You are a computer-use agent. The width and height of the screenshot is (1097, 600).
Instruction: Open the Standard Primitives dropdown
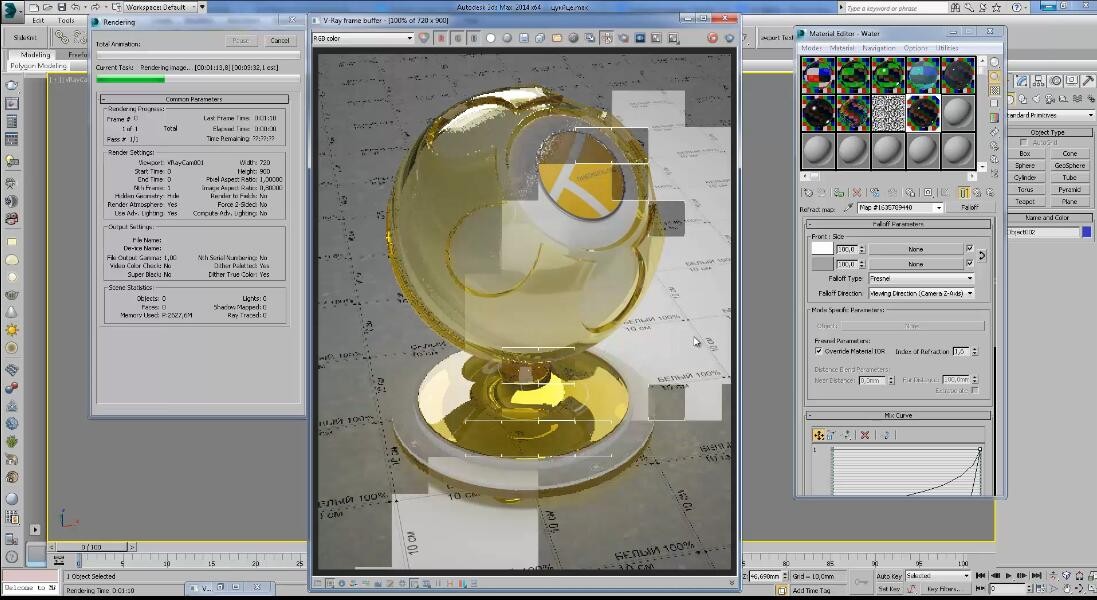[x=1049, y=115]
